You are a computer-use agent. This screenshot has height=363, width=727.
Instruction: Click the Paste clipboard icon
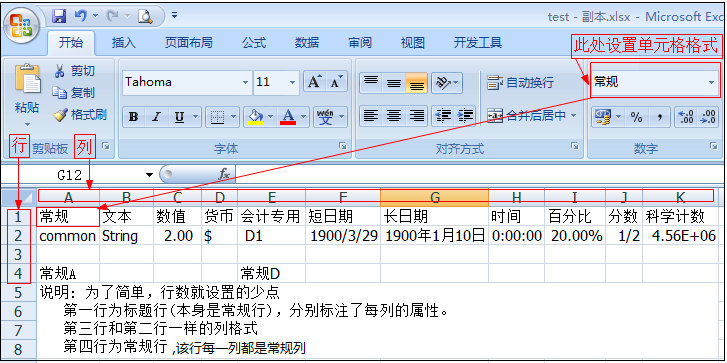tap(28, 79)
